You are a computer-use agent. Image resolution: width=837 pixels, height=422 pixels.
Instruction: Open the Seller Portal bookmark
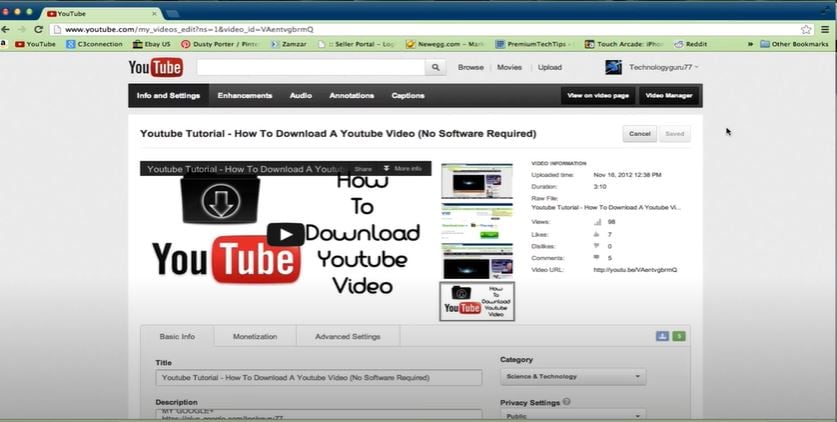pos(356,44)
